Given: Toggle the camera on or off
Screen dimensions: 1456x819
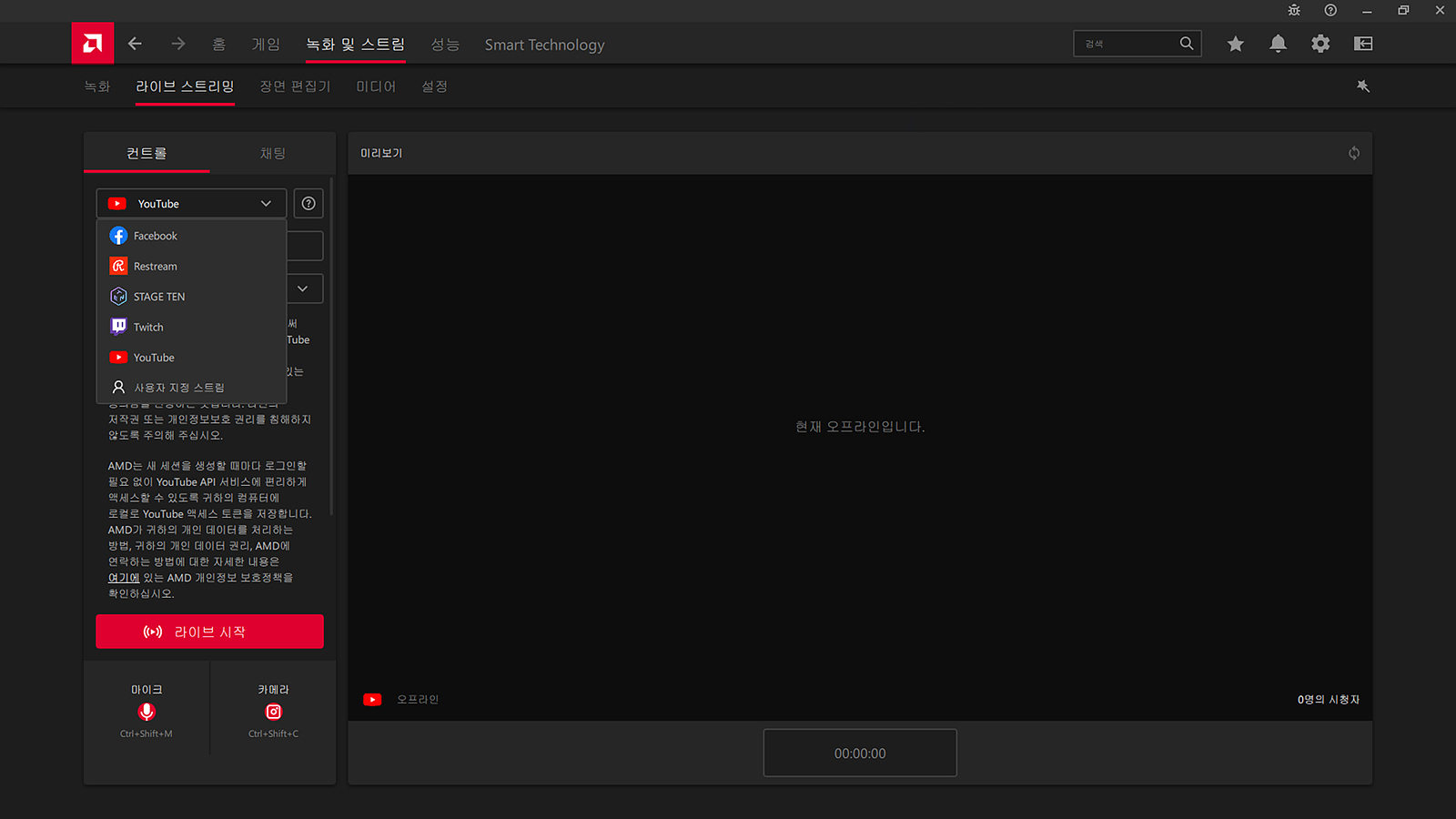Looking at the screenshot, I should pyautogui.click(x=273, y=712).
